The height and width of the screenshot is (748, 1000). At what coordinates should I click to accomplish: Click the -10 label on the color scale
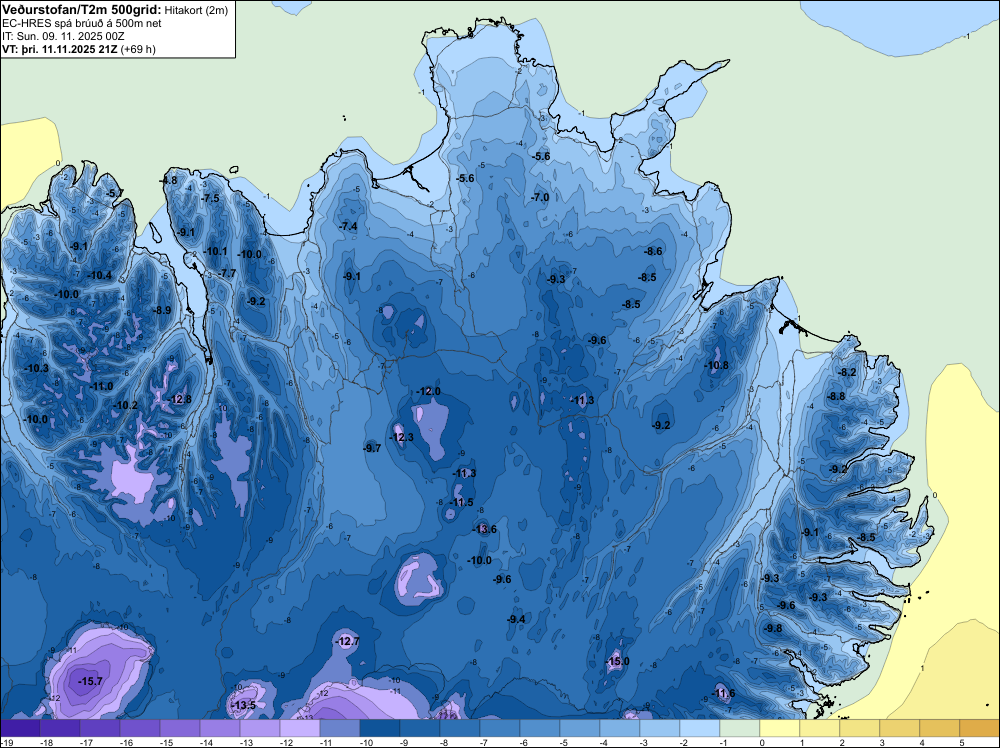click(x=365, y=742)
